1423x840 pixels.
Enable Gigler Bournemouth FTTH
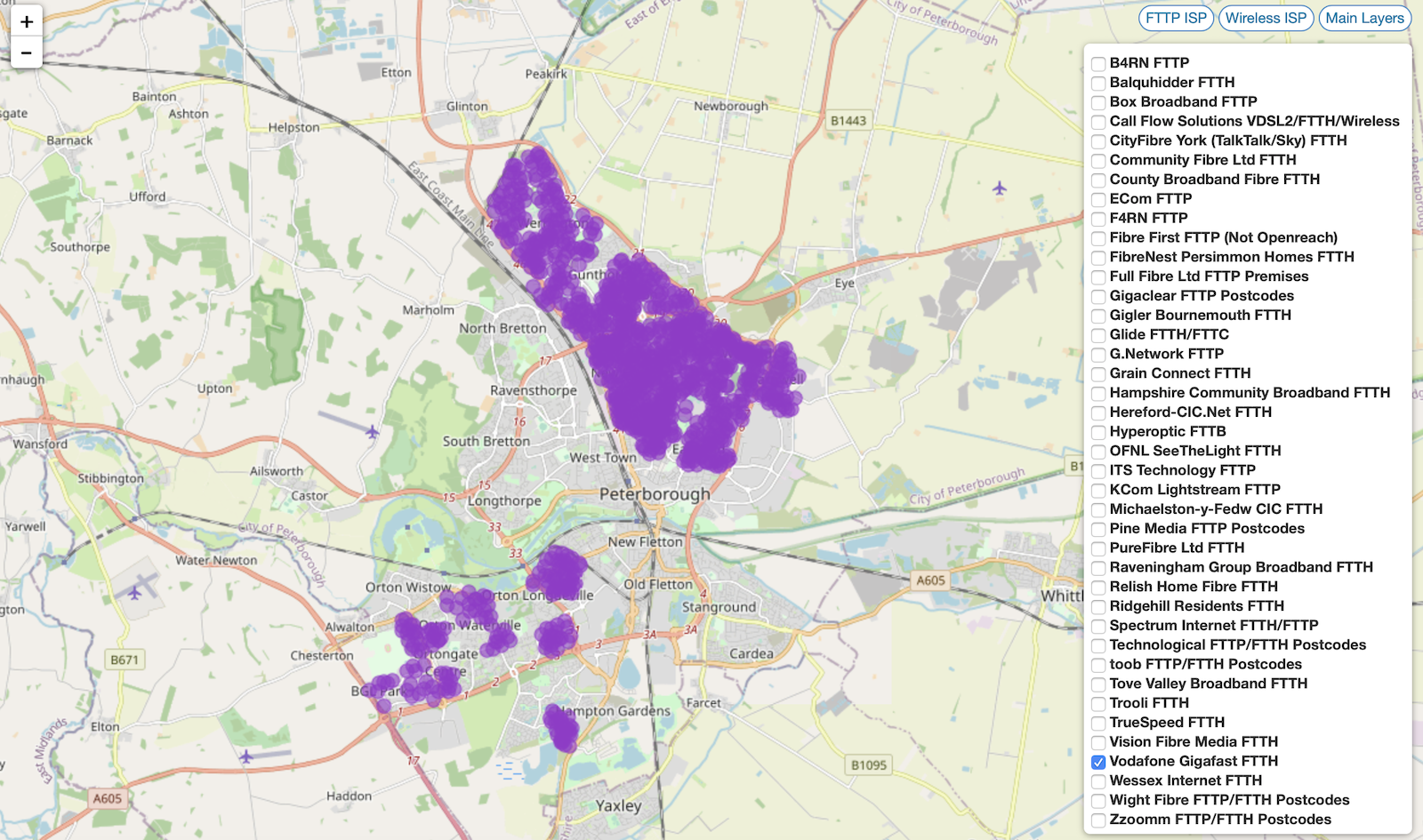click(1098, 316)
